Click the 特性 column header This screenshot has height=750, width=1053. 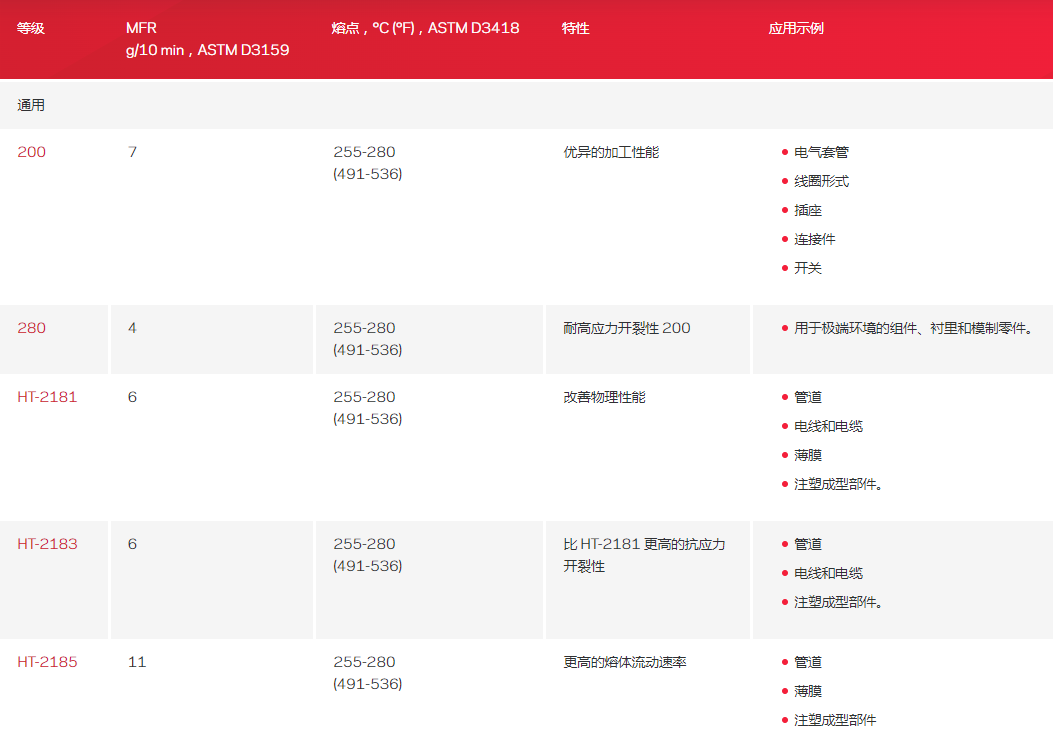point(576,28)
